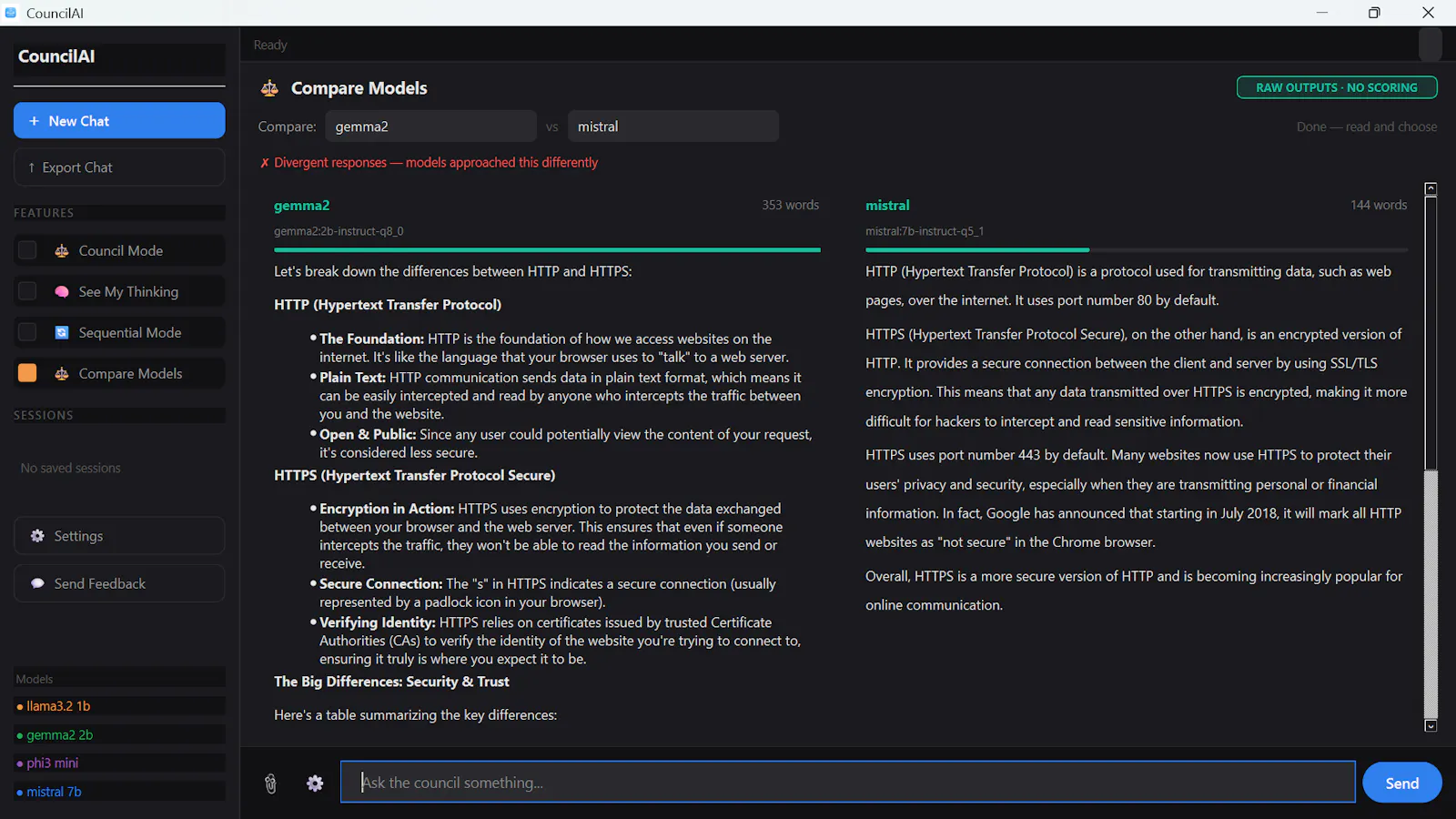Open the mistral model selector
This screenshot has height=819, width=1456.
[x=672, y=126]
